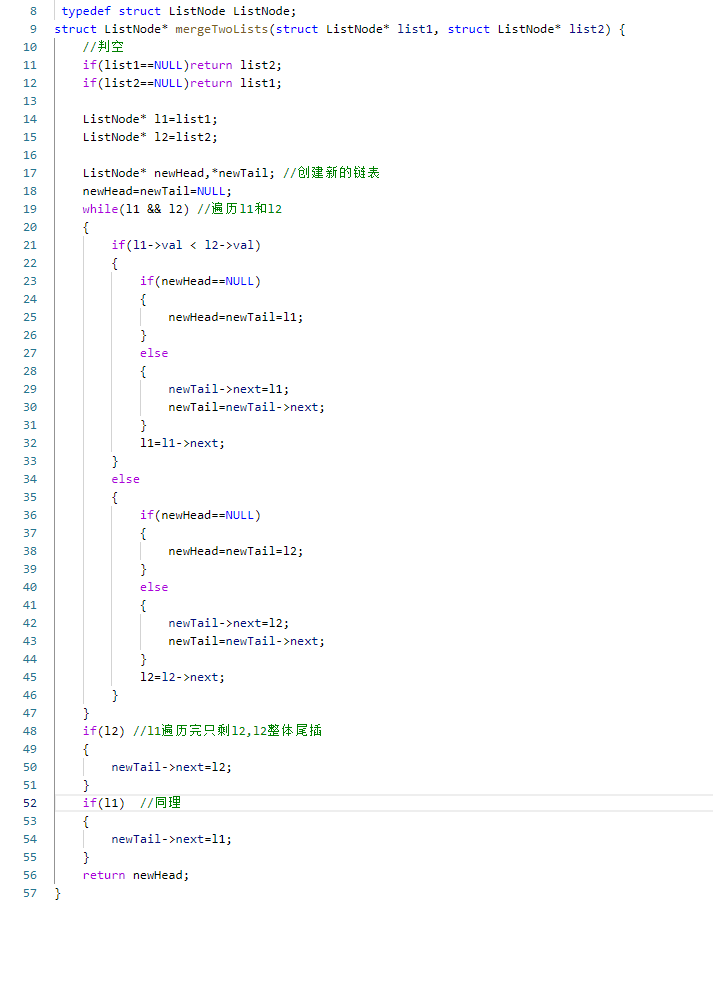713x986 pixels.
Task: Click the 'else' keyword on line 27
Action: pyautogui.click(x=154, y=353)
